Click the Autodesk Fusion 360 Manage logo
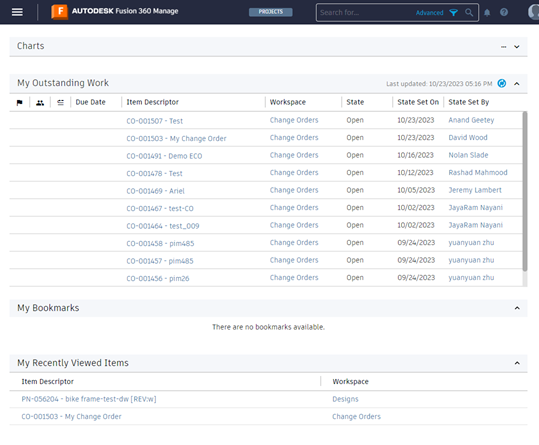Screen dimensions: 539x445 pyautogui.click(x=115, y=11)
